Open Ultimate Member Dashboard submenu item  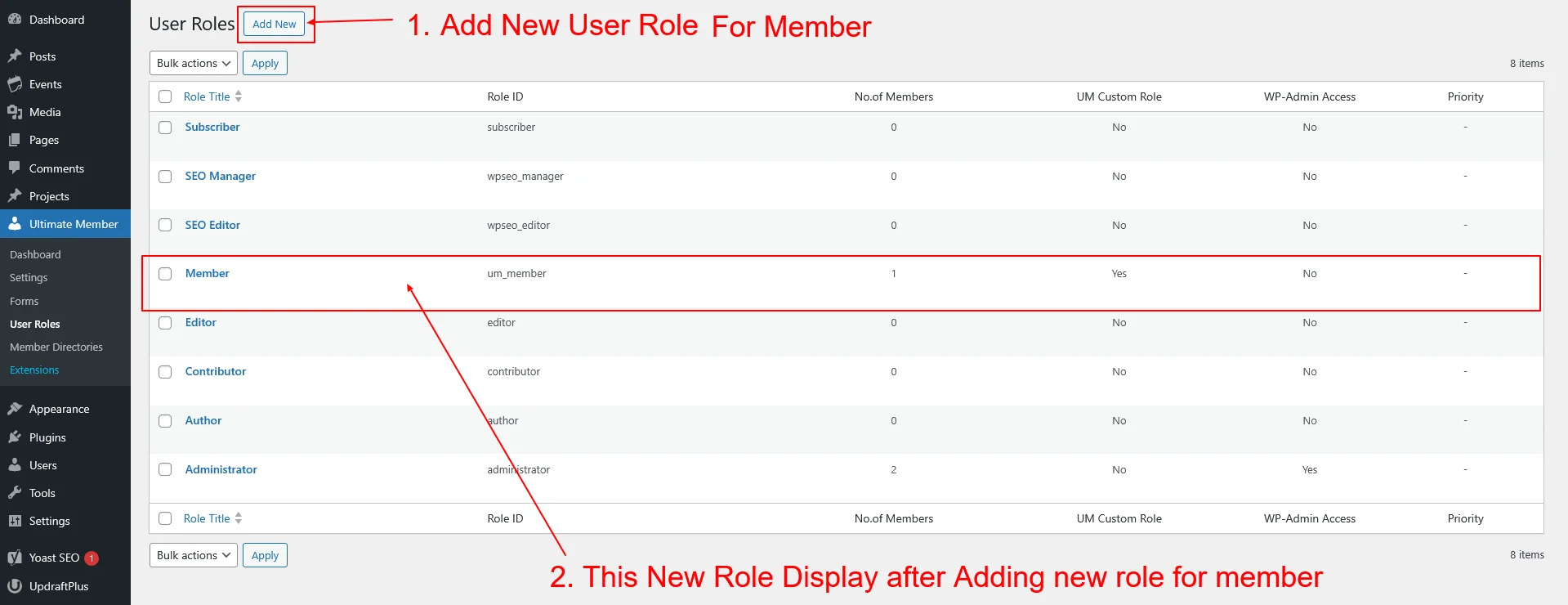point(35,254)
